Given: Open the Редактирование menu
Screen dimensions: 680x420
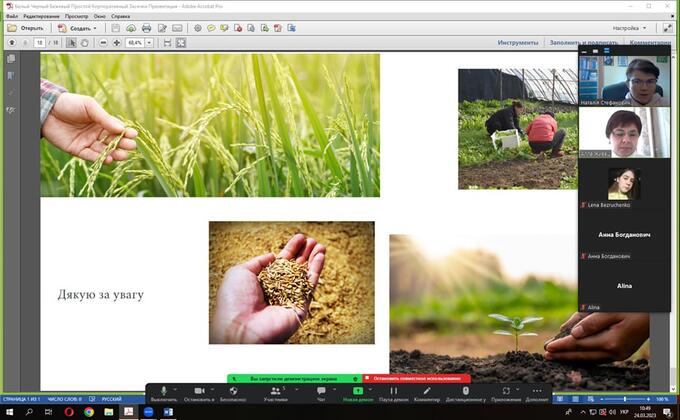Looking at the screenshot, I should point(41,16).
